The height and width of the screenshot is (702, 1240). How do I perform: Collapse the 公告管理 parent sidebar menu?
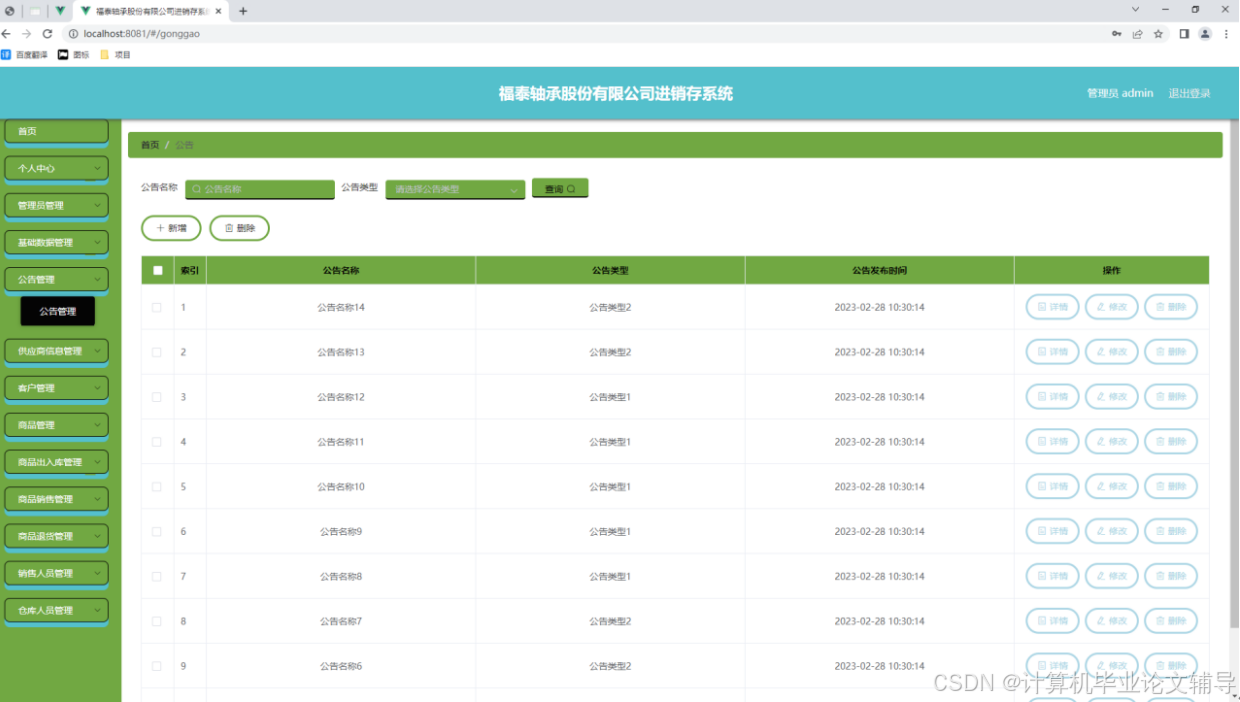click(56, 279)
